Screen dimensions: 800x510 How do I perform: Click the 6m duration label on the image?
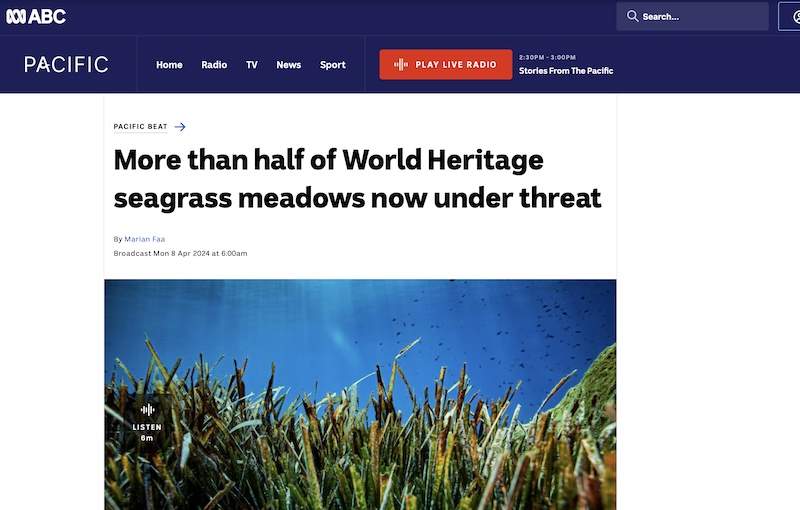pyautogui.click(x=147, y=438)
